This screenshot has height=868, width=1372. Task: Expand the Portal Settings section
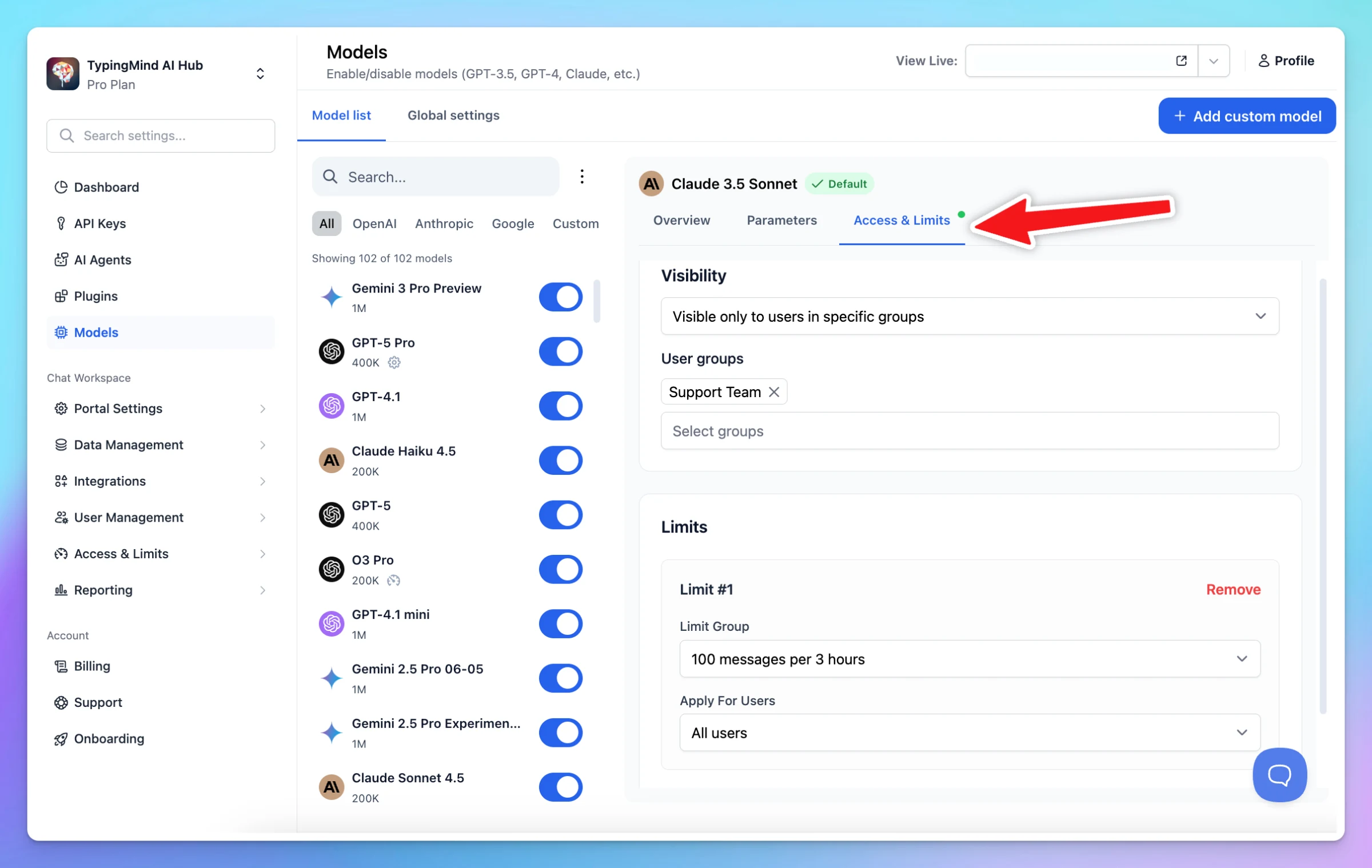[x=160, y=409]
